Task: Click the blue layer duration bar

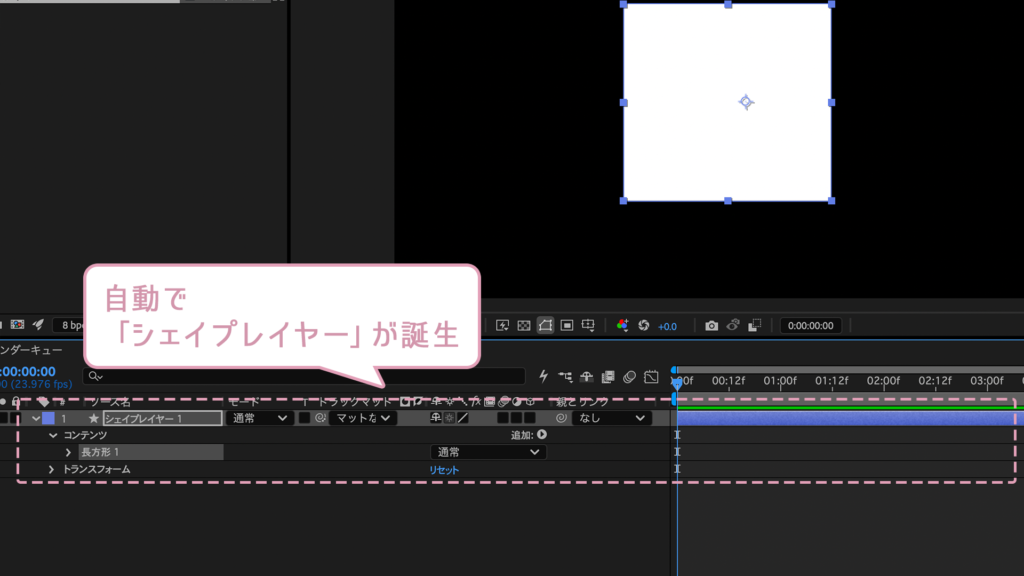Action: tap(849, 418)
